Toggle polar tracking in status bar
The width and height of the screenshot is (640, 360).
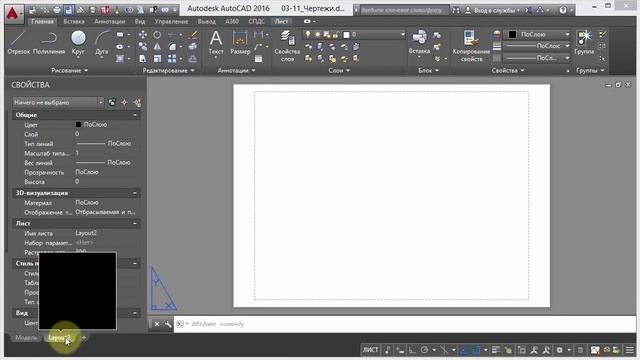click(x=424, y=350)
